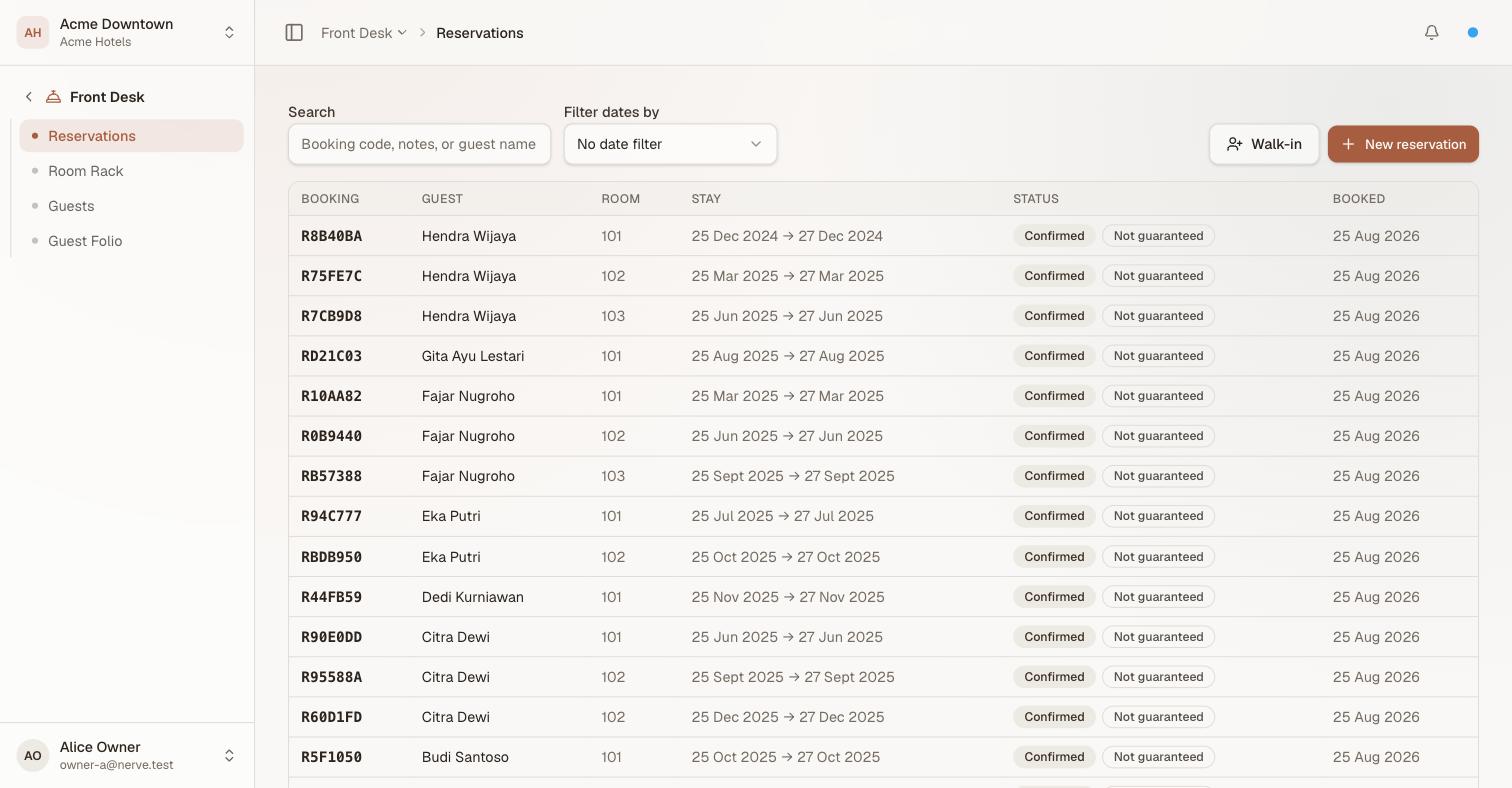
Task: Click stay 25 Aug 2025 → 27 Aug 2025
Action: click(x=788, y=356)
